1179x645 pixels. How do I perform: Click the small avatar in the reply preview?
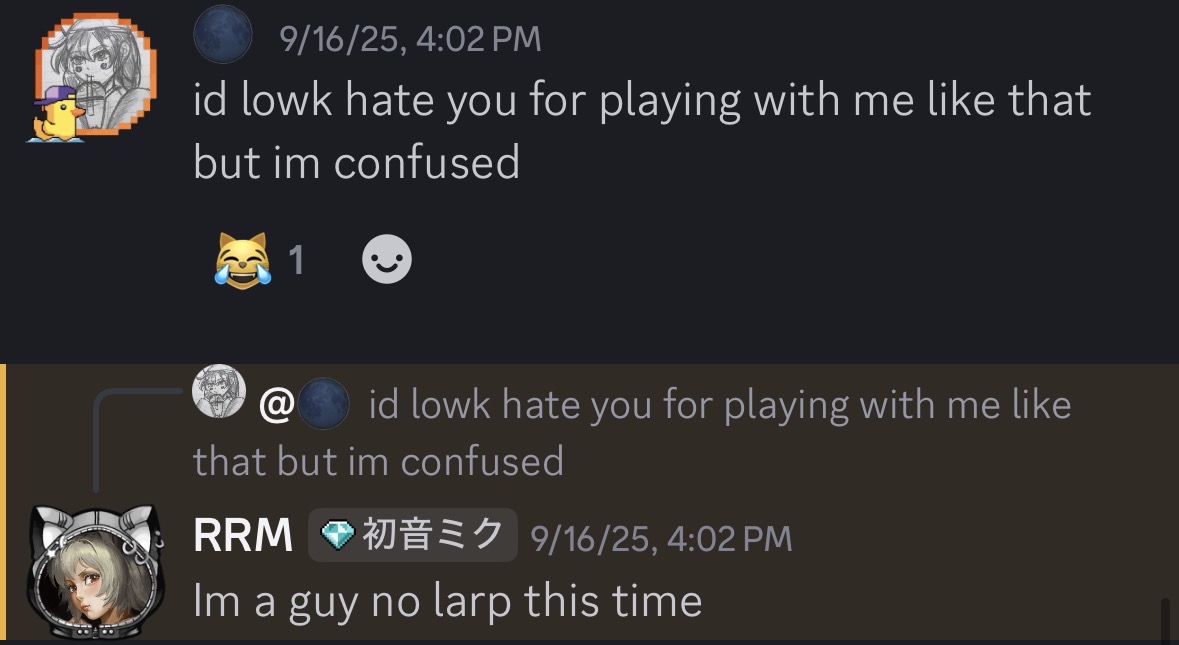click(x=219, y=391)
